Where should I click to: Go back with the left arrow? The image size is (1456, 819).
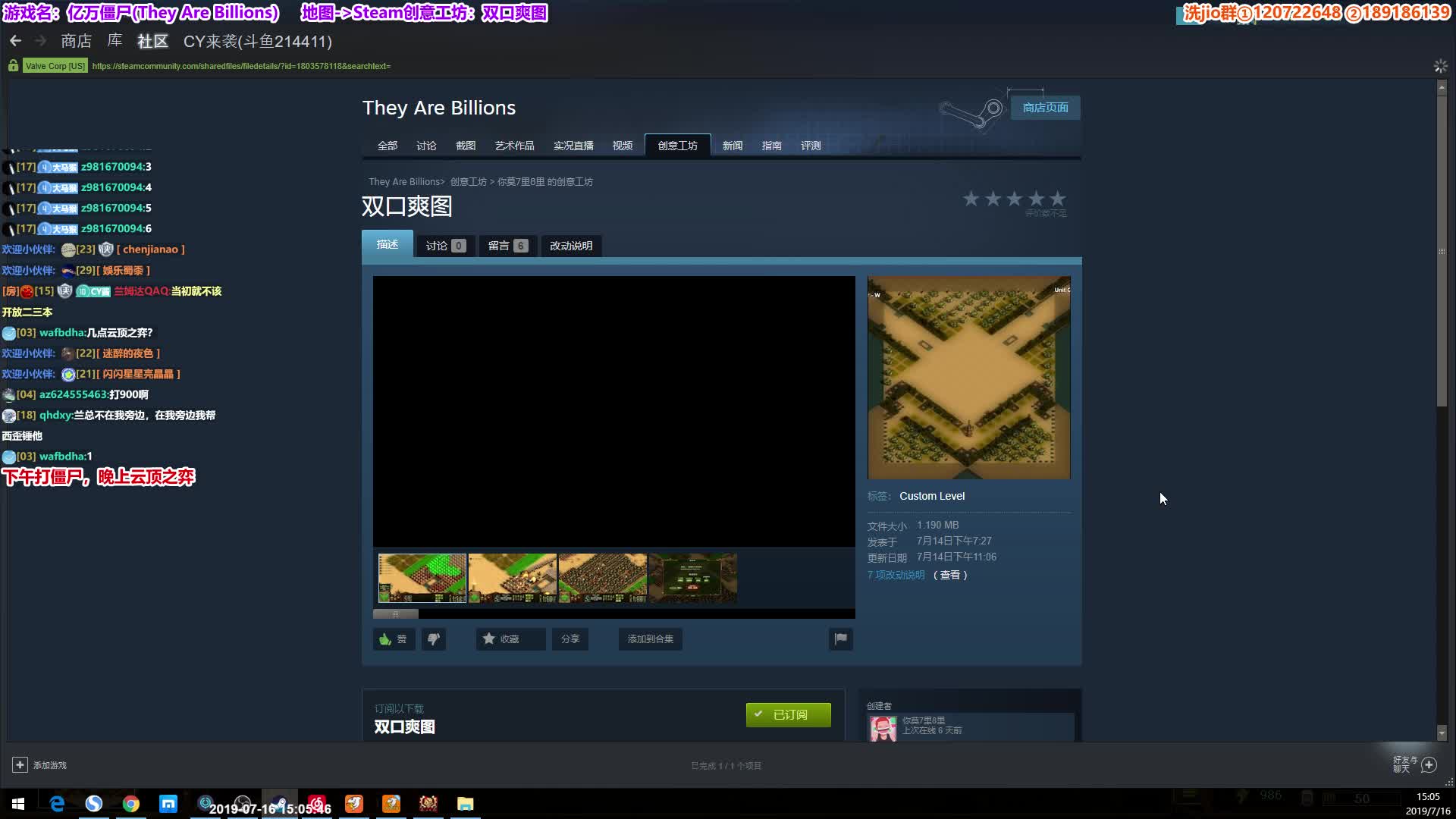coord(15,41)
